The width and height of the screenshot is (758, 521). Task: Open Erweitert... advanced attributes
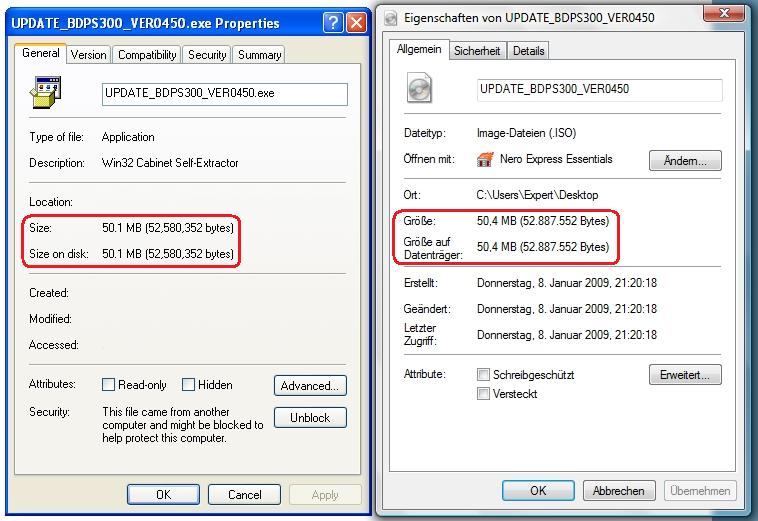pyautogui.click(x=685, y=375)
